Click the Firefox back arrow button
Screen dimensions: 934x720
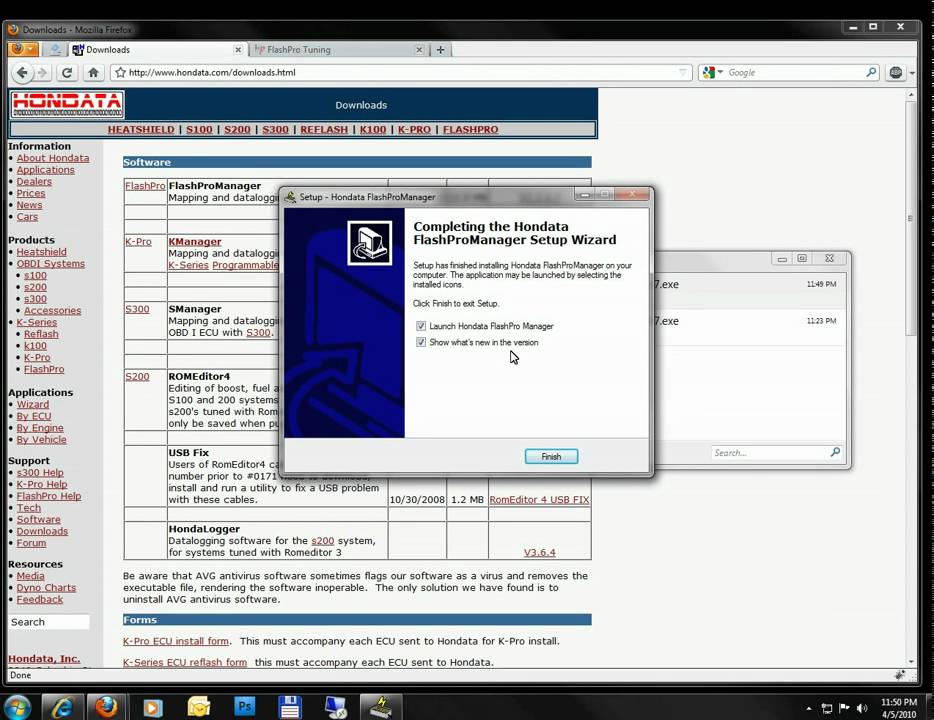[x=23, y=73]
